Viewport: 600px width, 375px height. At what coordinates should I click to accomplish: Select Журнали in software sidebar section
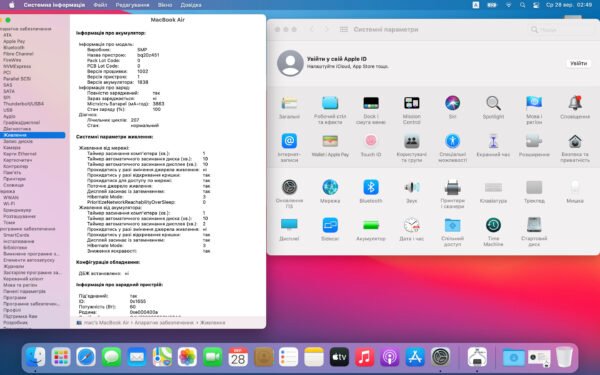point(14,266)
